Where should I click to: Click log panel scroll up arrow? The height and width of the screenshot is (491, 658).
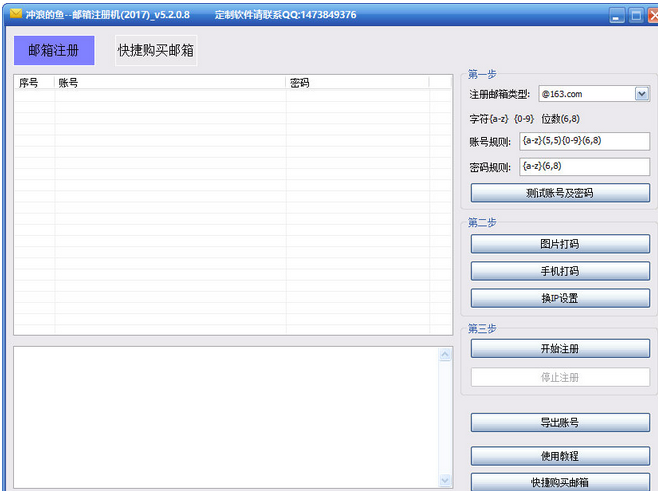click(x=445, y=355)
